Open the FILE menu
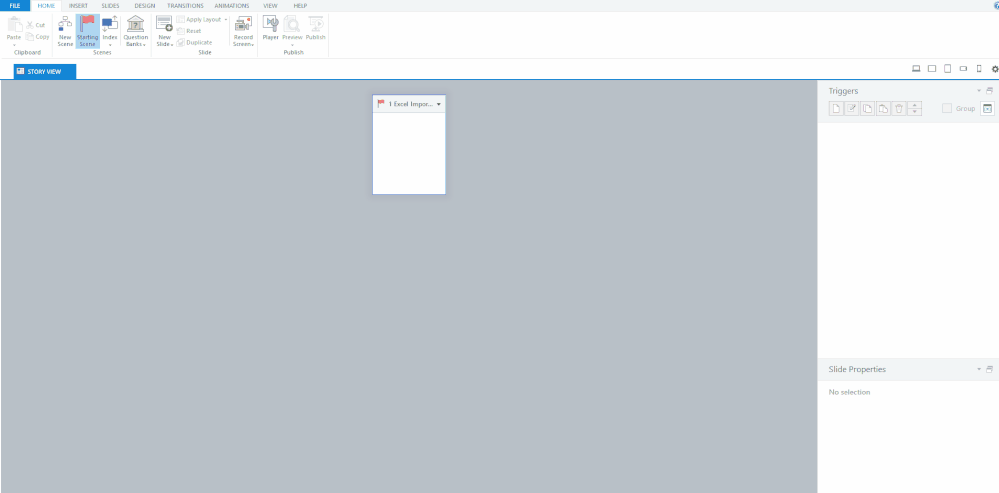The image size is (999, 493). point(15,6)
